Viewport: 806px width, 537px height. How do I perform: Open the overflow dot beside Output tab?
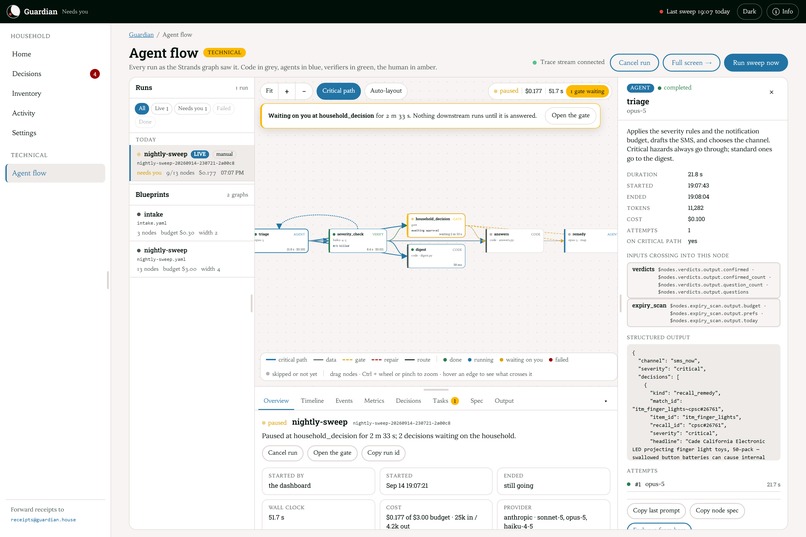coord(606,401)
